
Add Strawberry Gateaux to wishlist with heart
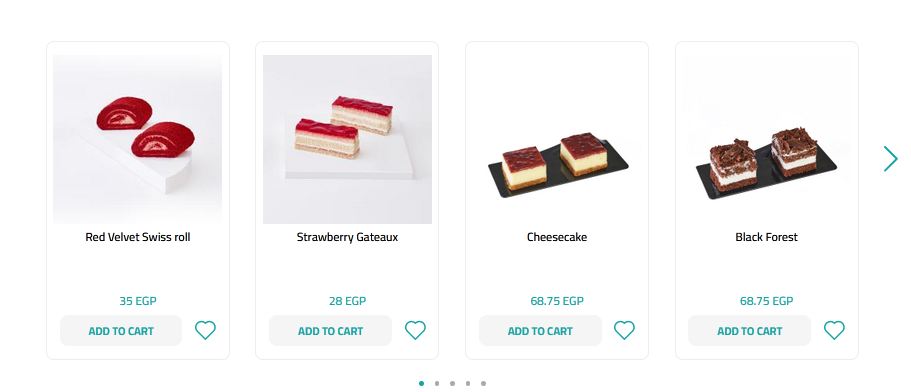(x=415, y=330)
